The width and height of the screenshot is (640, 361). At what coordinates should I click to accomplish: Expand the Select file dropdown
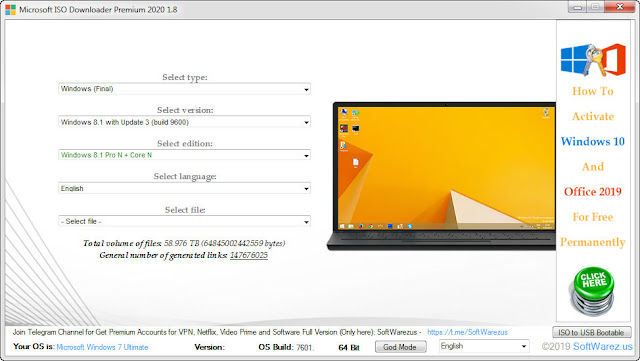click(184, 221)
